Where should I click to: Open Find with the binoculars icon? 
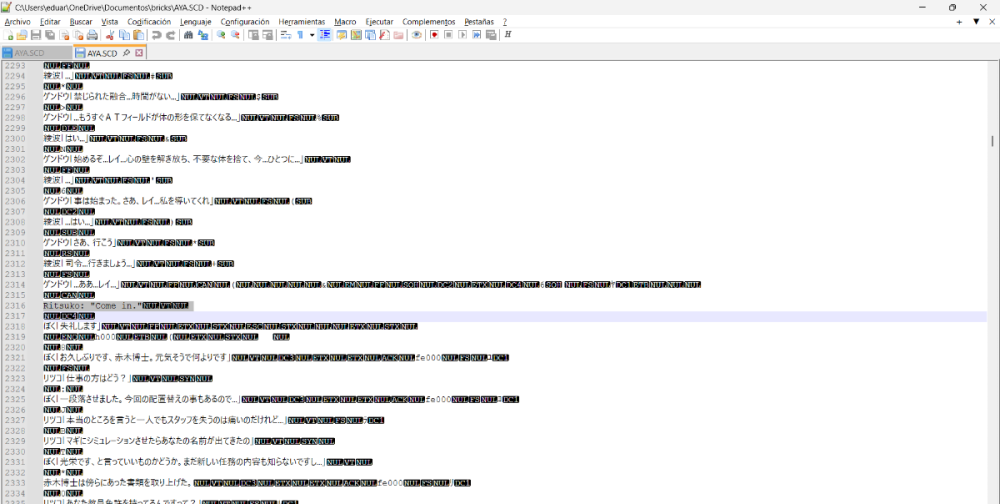[x=188, y=34]
